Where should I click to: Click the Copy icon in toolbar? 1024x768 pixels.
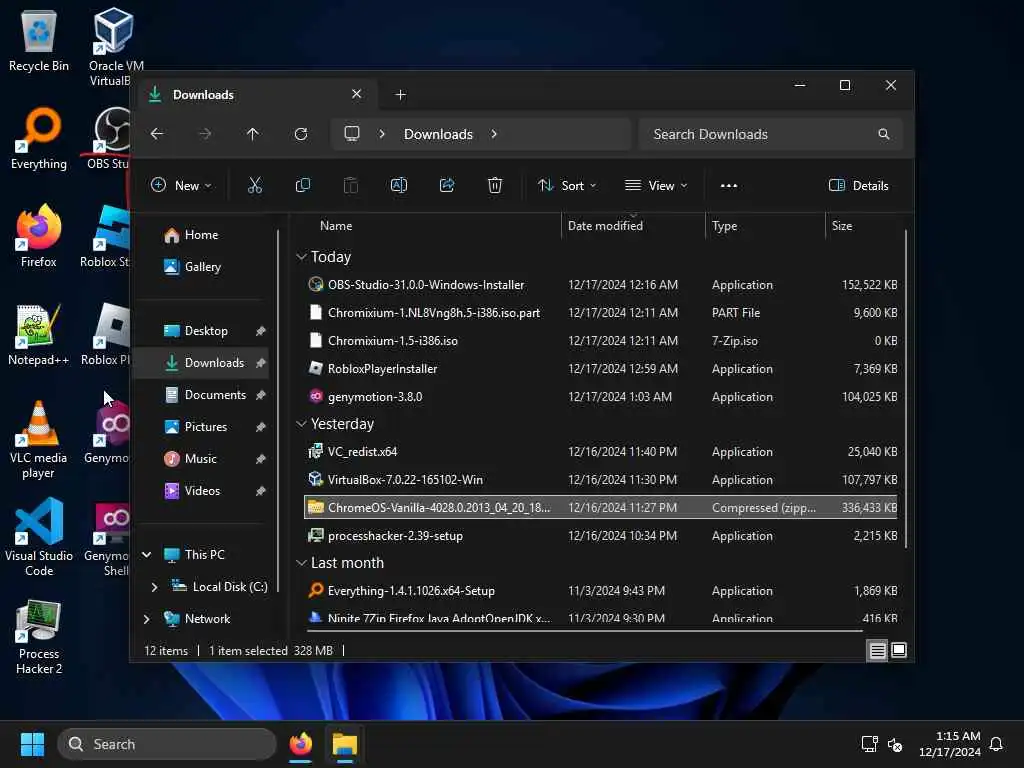(302, 185)
